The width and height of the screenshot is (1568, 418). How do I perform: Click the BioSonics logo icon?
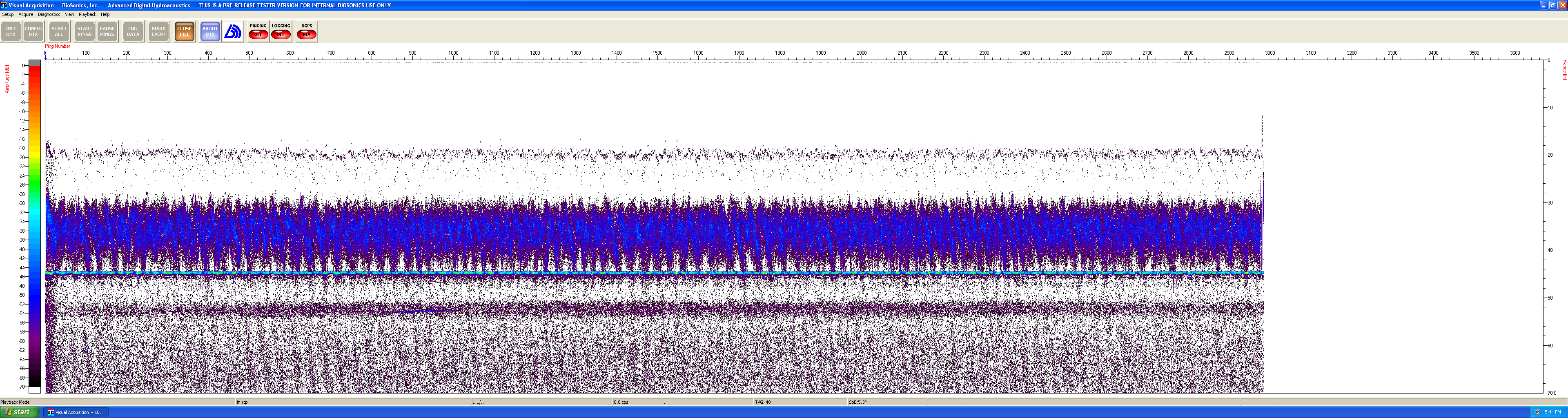click(x=232, y=32)
